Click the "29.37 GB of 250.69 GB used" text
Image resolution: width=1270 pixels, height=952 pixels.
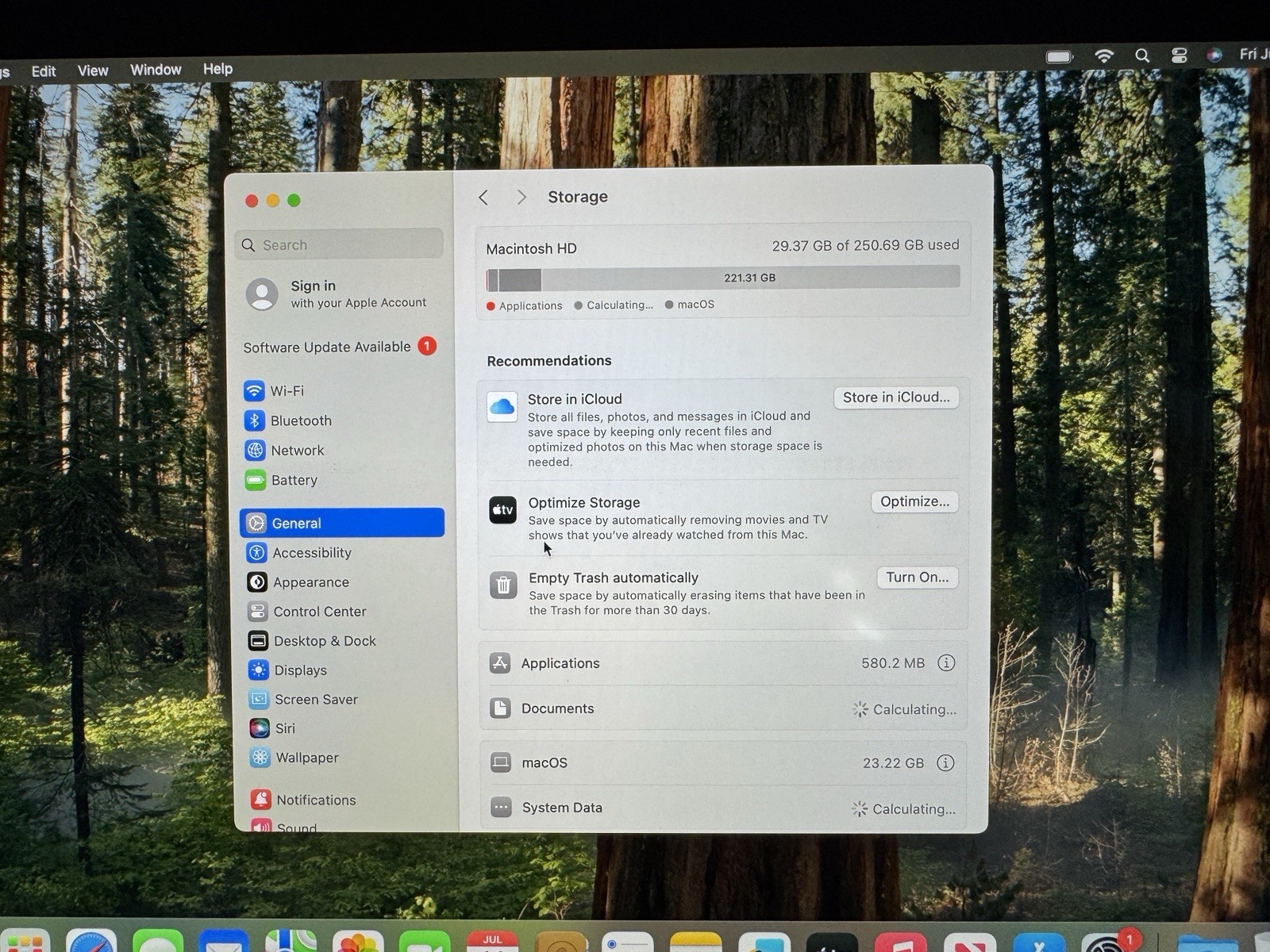pyautogui.click(x=865, y=245)
